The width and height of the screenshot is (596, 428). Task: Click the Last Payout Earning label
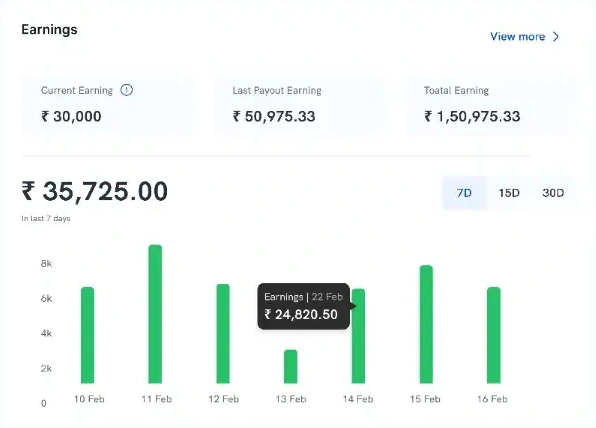point(277,90)
